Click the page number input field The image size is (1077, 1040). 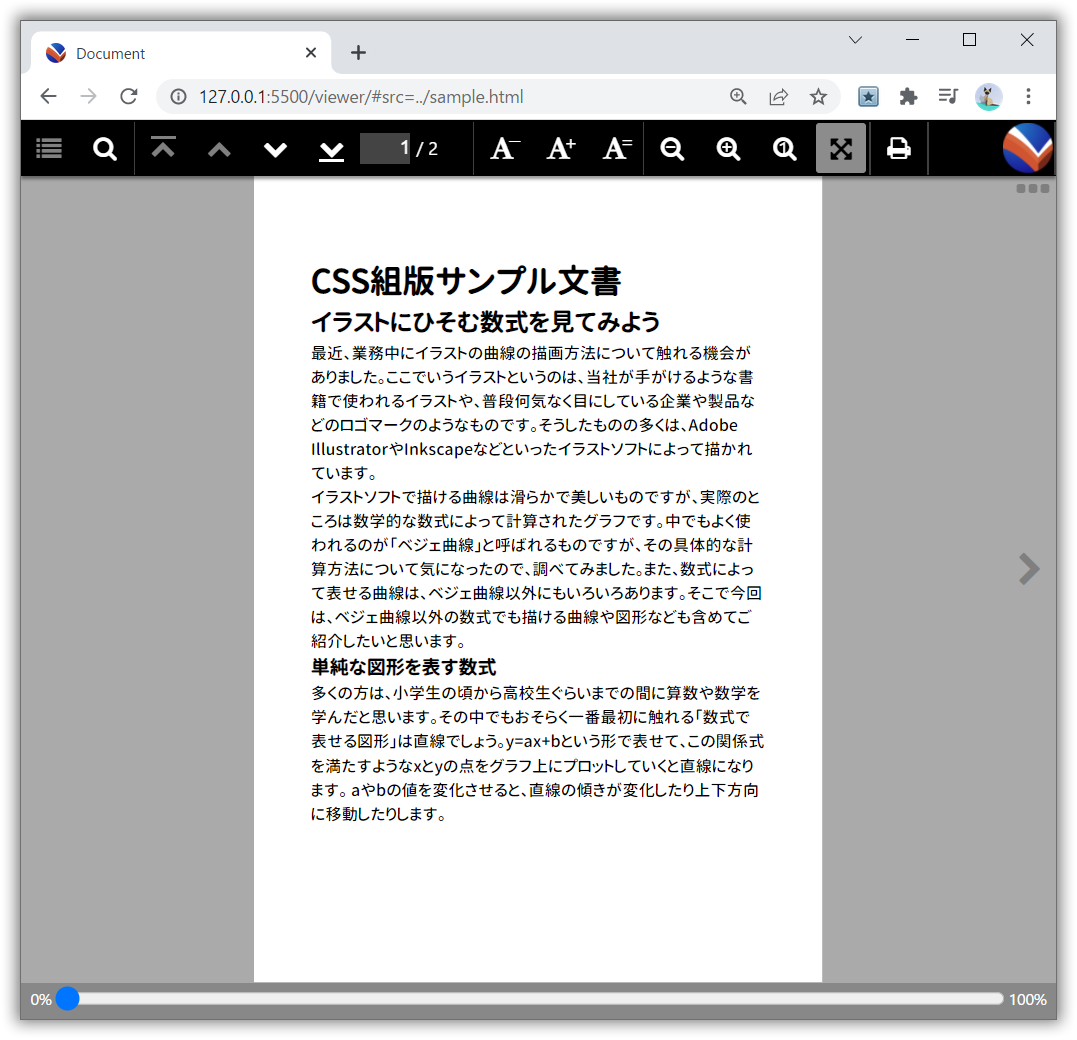[383, 148]
